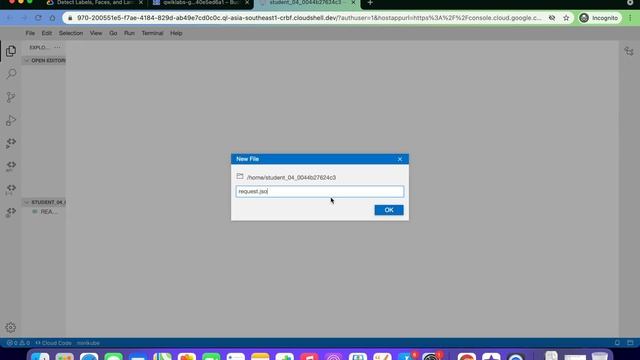Image resolution: width=640 pixels, height=360 pixels.
Task: Open the Edit menu
Action: tap(47, 33)
